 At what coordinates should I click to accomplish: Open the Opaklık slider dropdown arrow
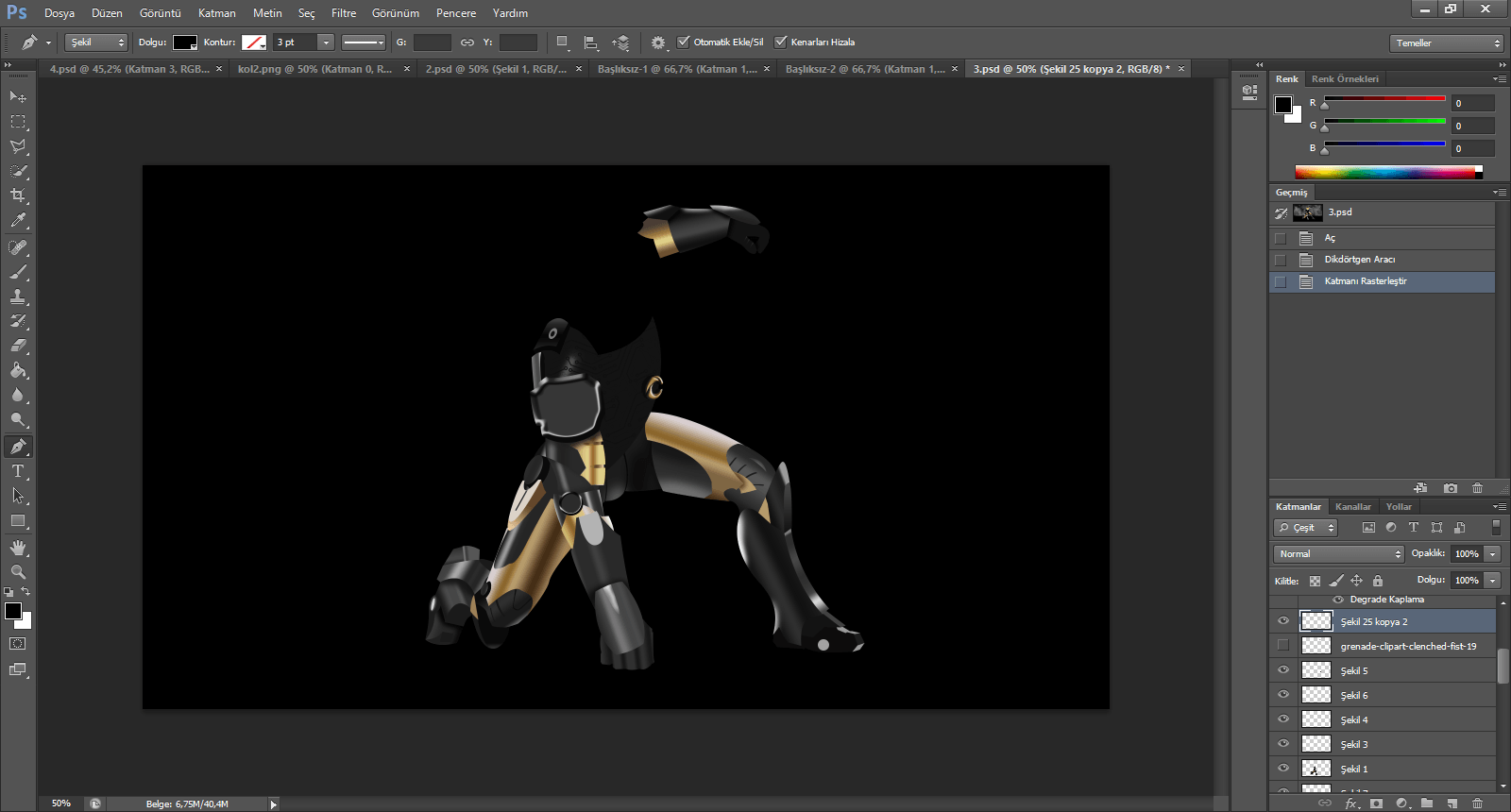[x=1492, y=554]
